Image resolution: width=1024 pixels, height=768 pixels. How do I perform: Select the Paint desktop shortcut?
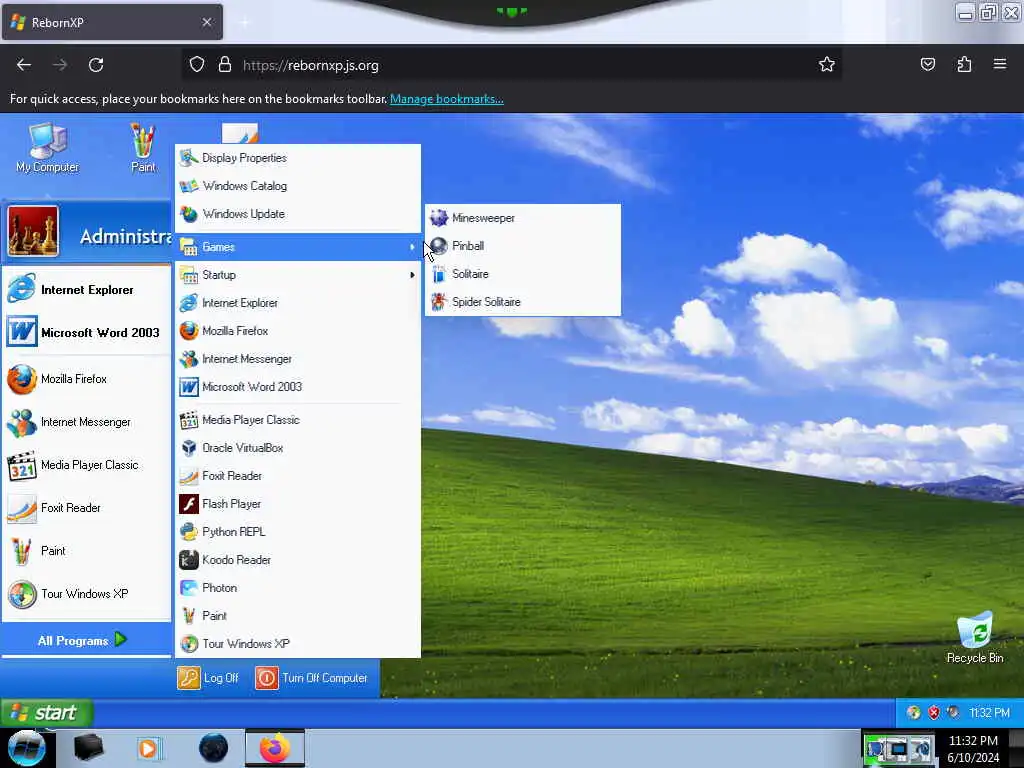(143, 148)
